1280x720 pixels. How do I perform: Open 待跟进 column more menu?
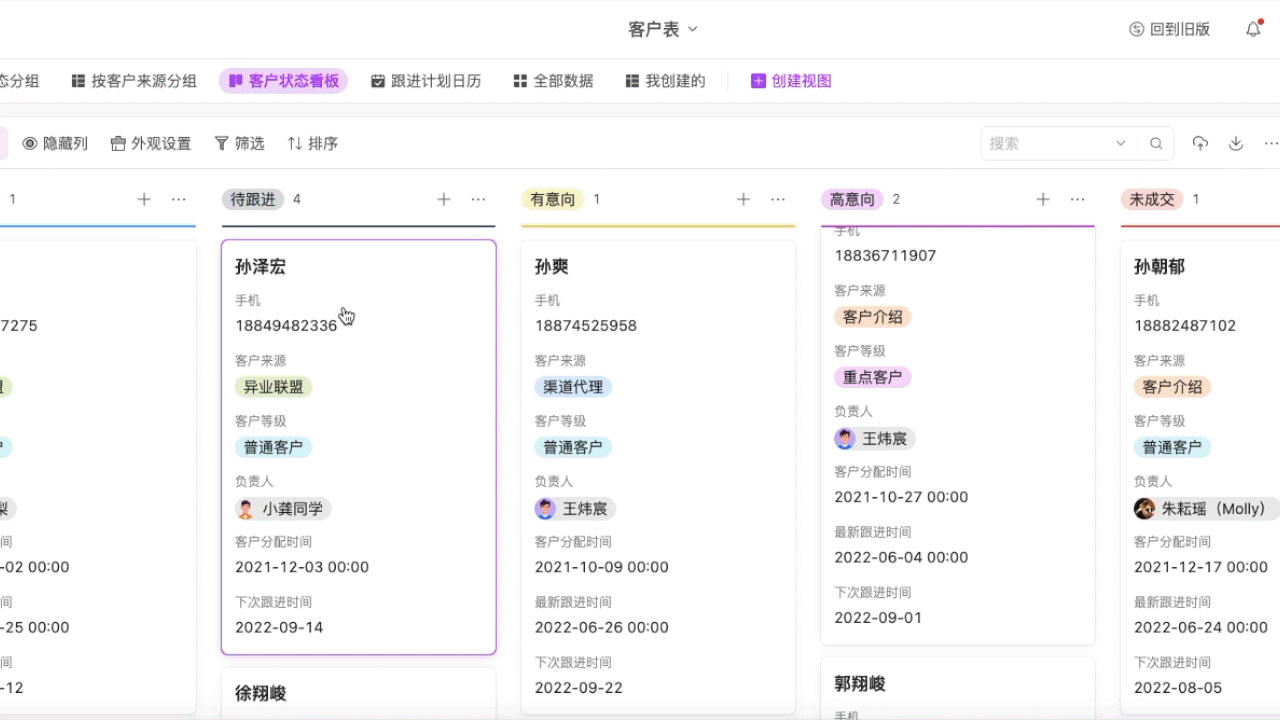(x=478, y=200)
